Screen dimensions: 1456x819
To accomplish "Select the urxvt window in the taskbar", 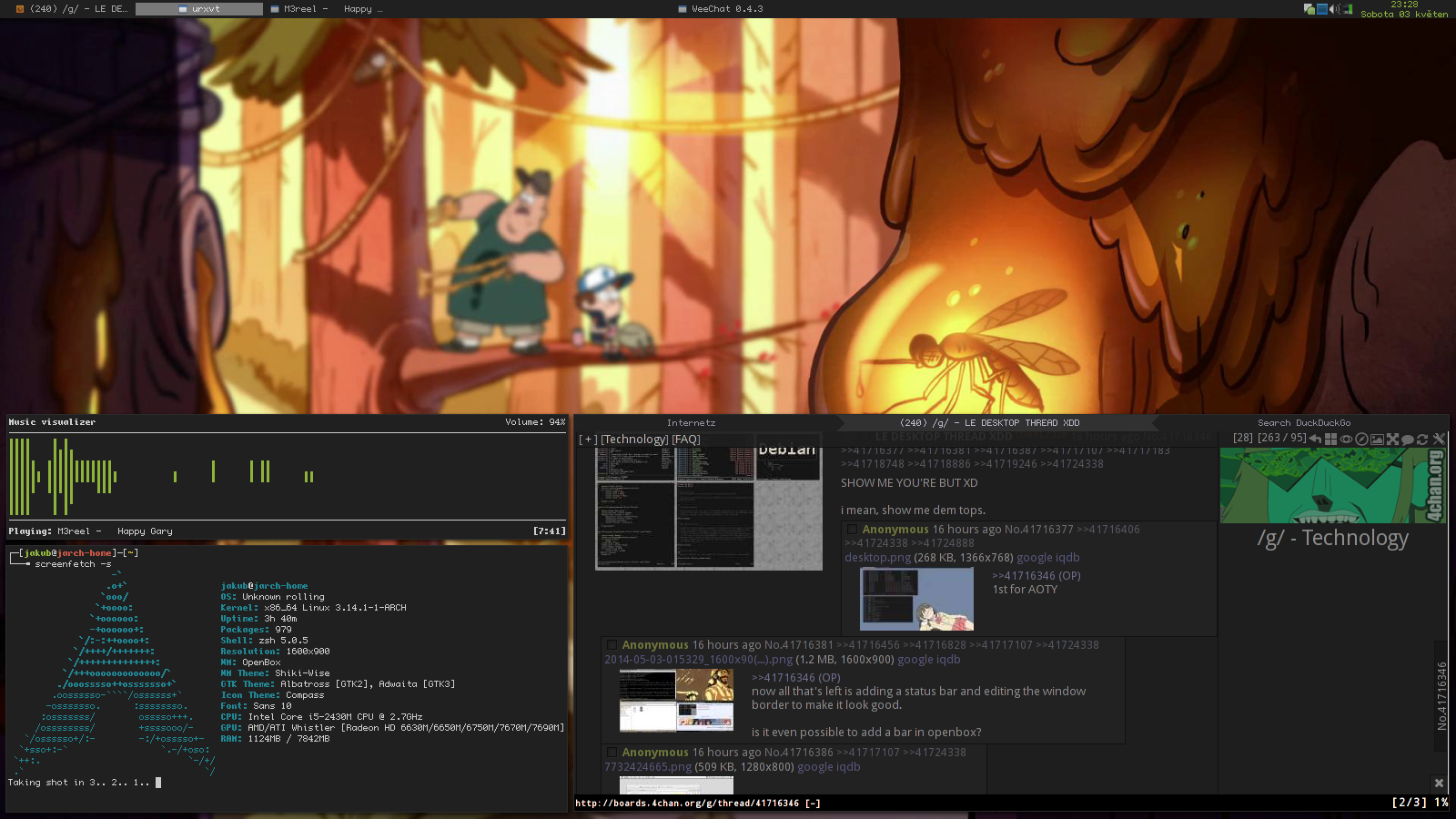I will coord(199,9).
